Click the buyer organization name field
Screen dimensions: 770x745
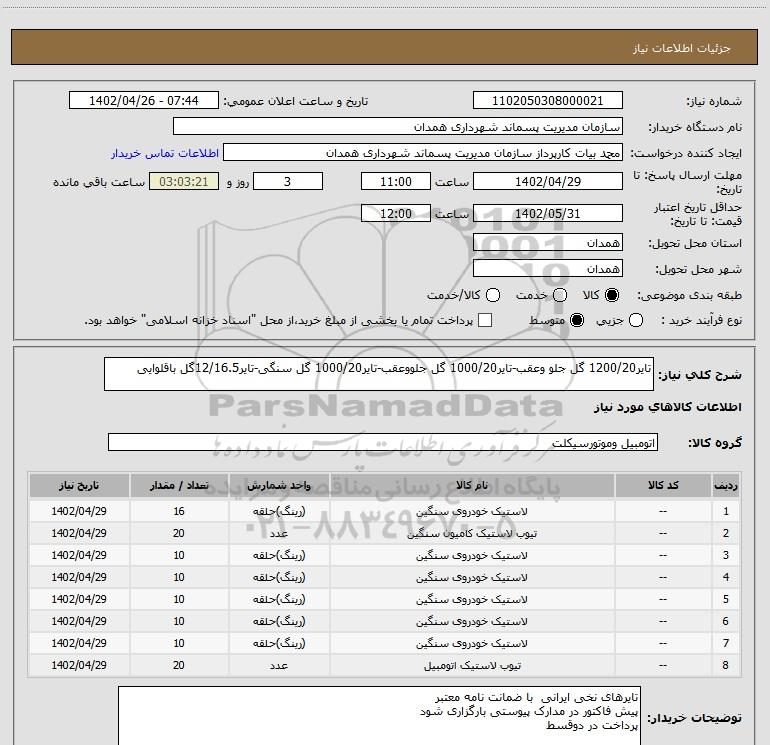click(x=398, y=127)
